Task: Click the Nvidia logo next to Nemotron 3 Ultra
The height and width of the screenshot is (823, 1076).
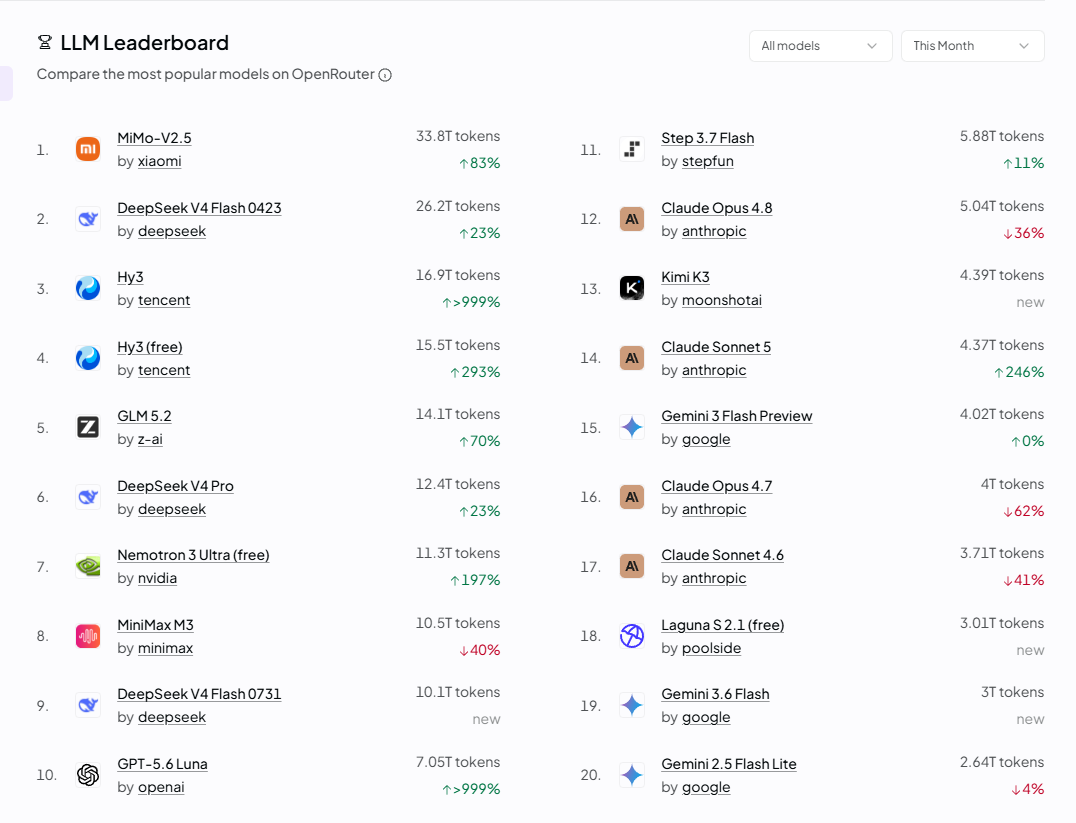Action: (88, 566)
